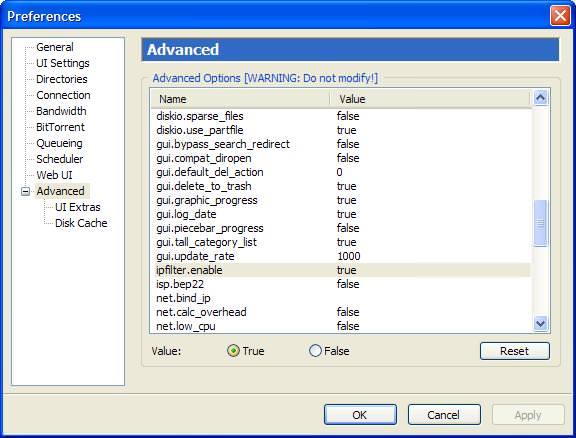The height and width of the screenshot is (438, 576).
Task: Click the scroll down arrow in options list
Action: [x=540, y=323]
